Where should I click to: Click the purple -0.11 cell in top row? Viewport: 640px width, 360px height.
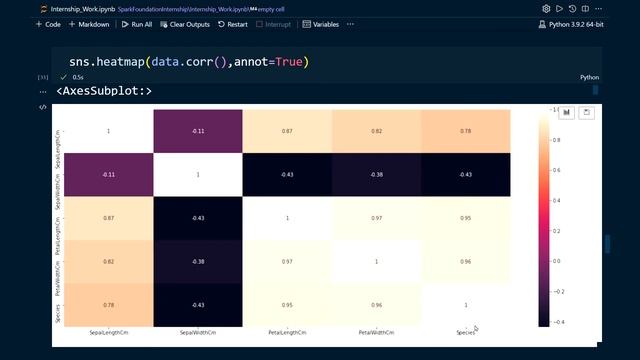click(x=198, y=131)
